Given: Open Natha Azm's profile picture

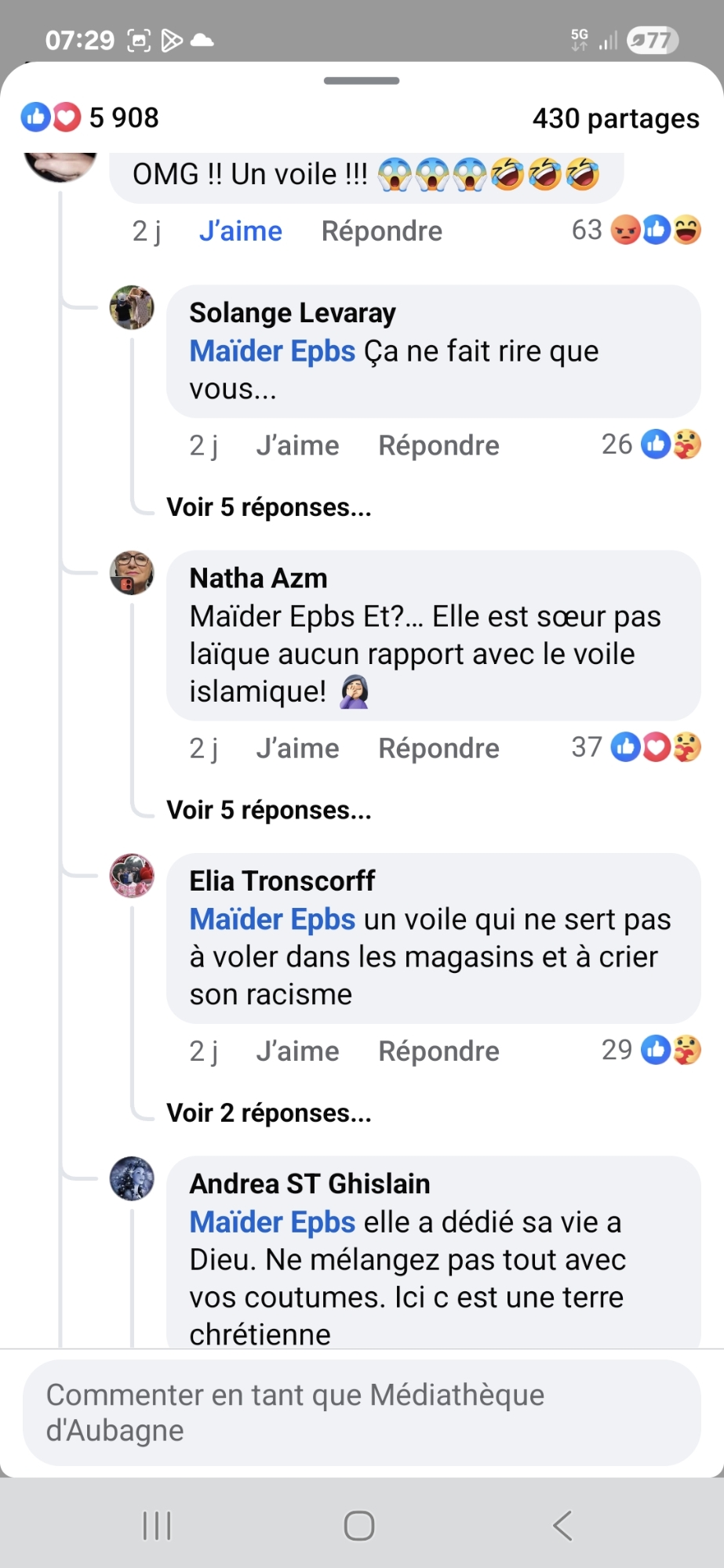Looking at the screenshot, I should 132,573.
